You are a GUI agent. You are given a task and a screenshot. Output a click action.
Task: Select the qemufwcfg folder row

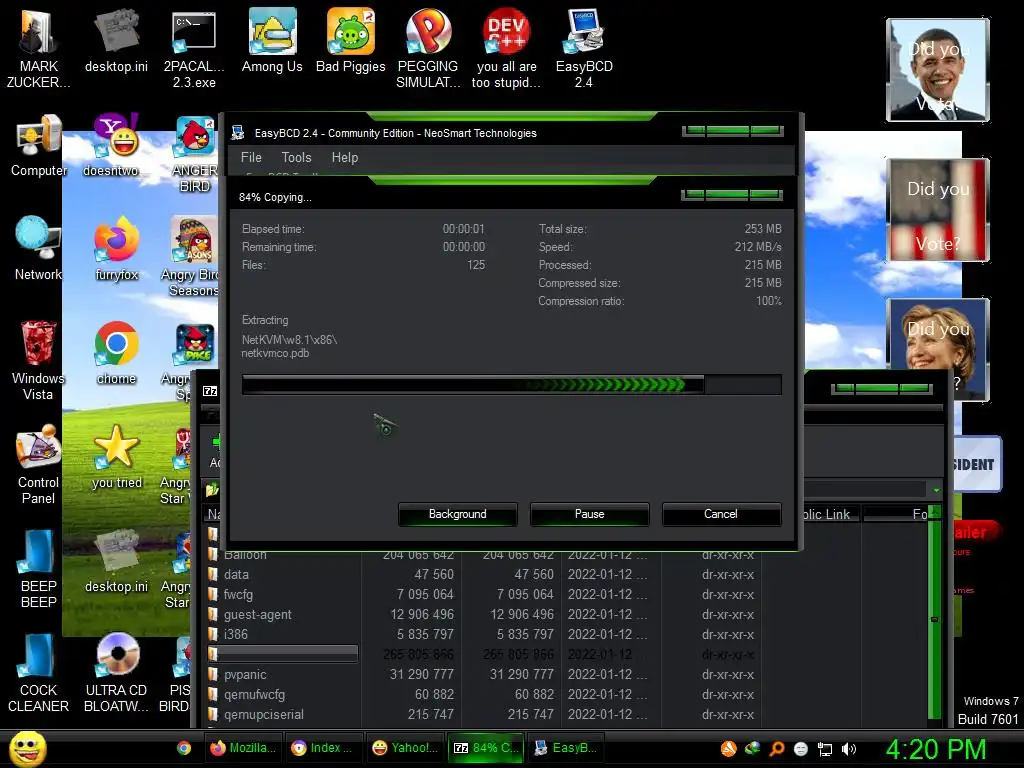click(481, 694)
